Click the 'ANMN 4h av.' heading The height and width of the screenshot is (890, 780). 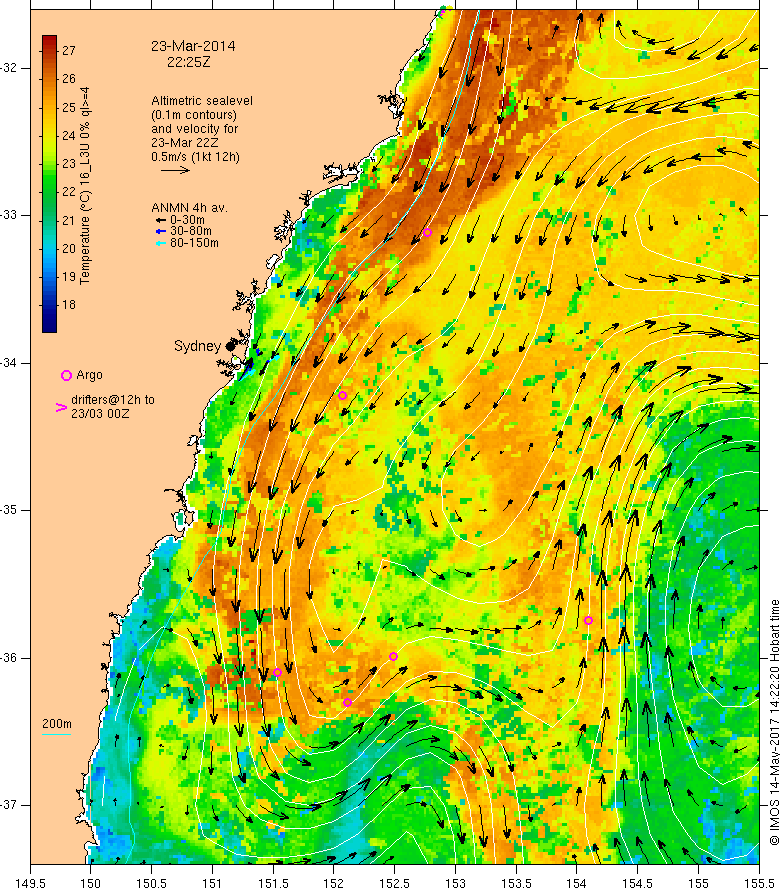click(189, 208)
